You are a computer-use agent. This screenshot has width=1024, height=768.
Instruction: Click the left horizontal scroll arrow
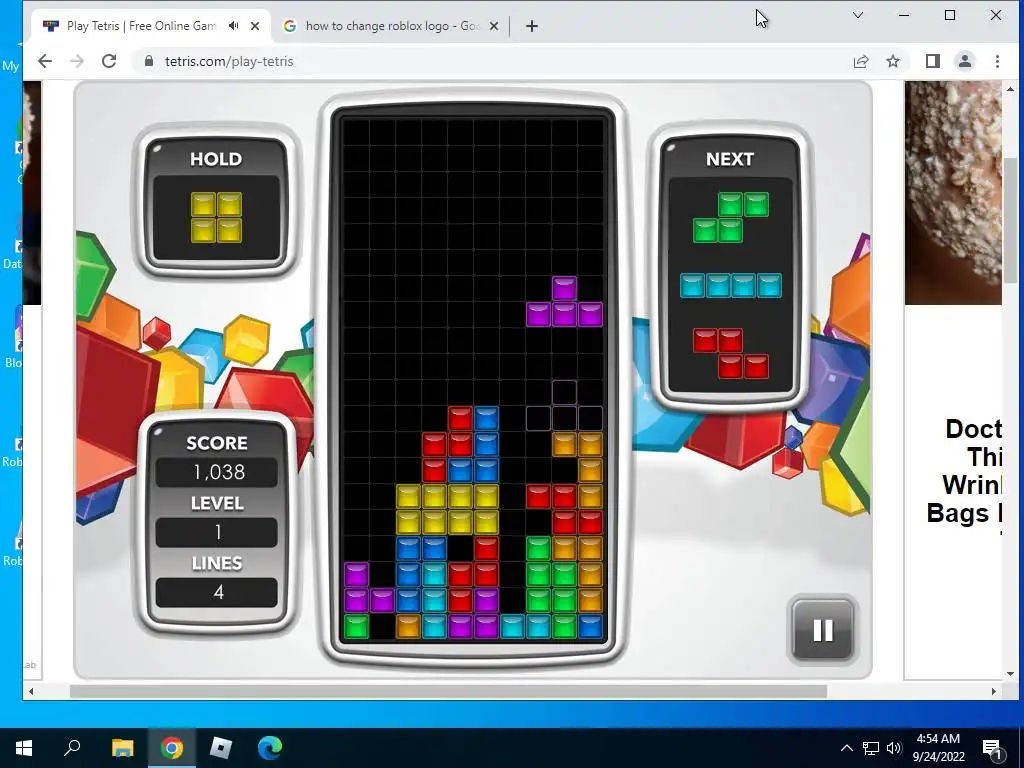pos(31,691)
